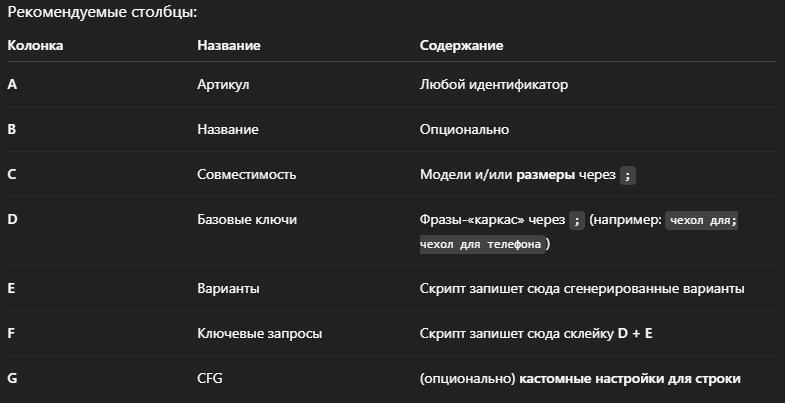
Task: Click 'Скрипт запишет сюда сгенерированные варианты' text
Action: coord(582,289)
